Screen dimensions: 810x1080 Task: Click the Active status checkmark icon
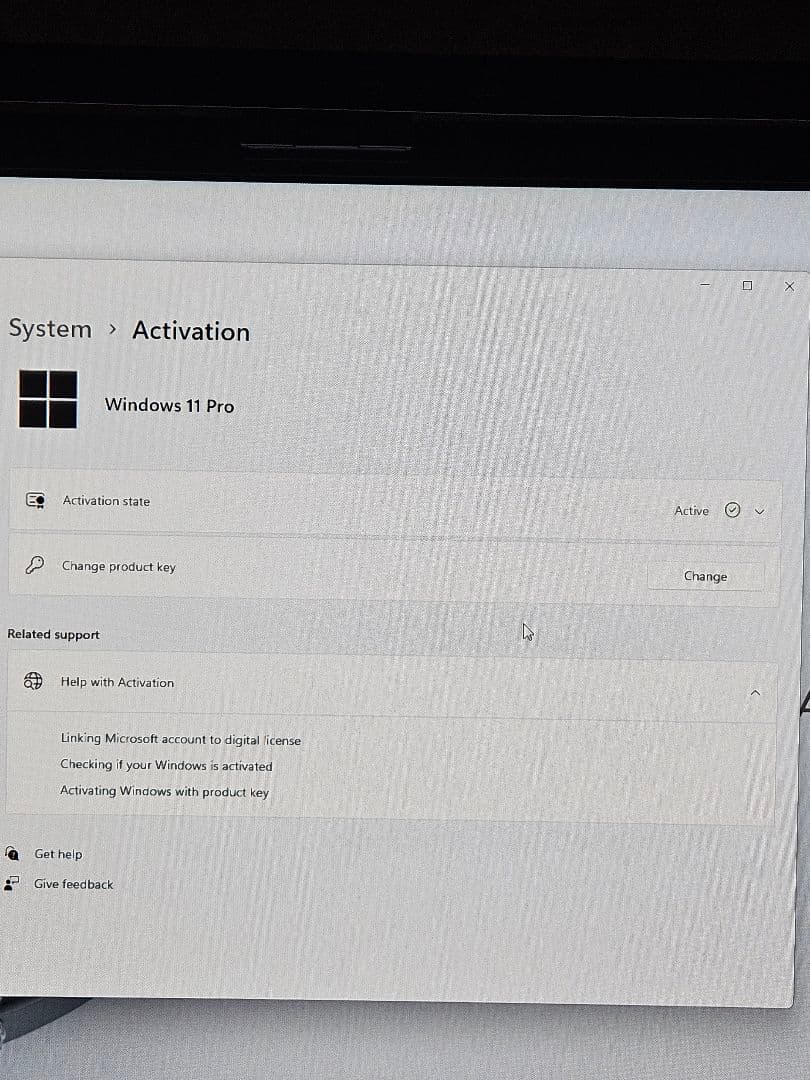click(x=732, y=510)
